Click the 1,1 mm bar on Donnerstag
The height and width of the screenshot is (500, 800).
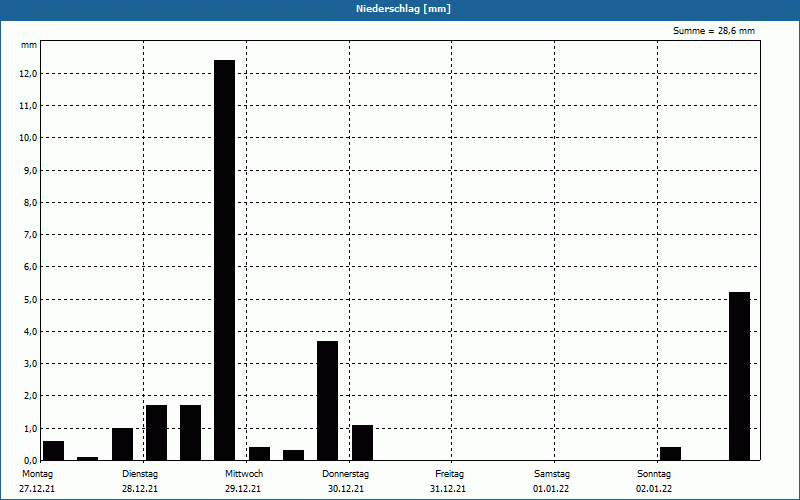362,443
